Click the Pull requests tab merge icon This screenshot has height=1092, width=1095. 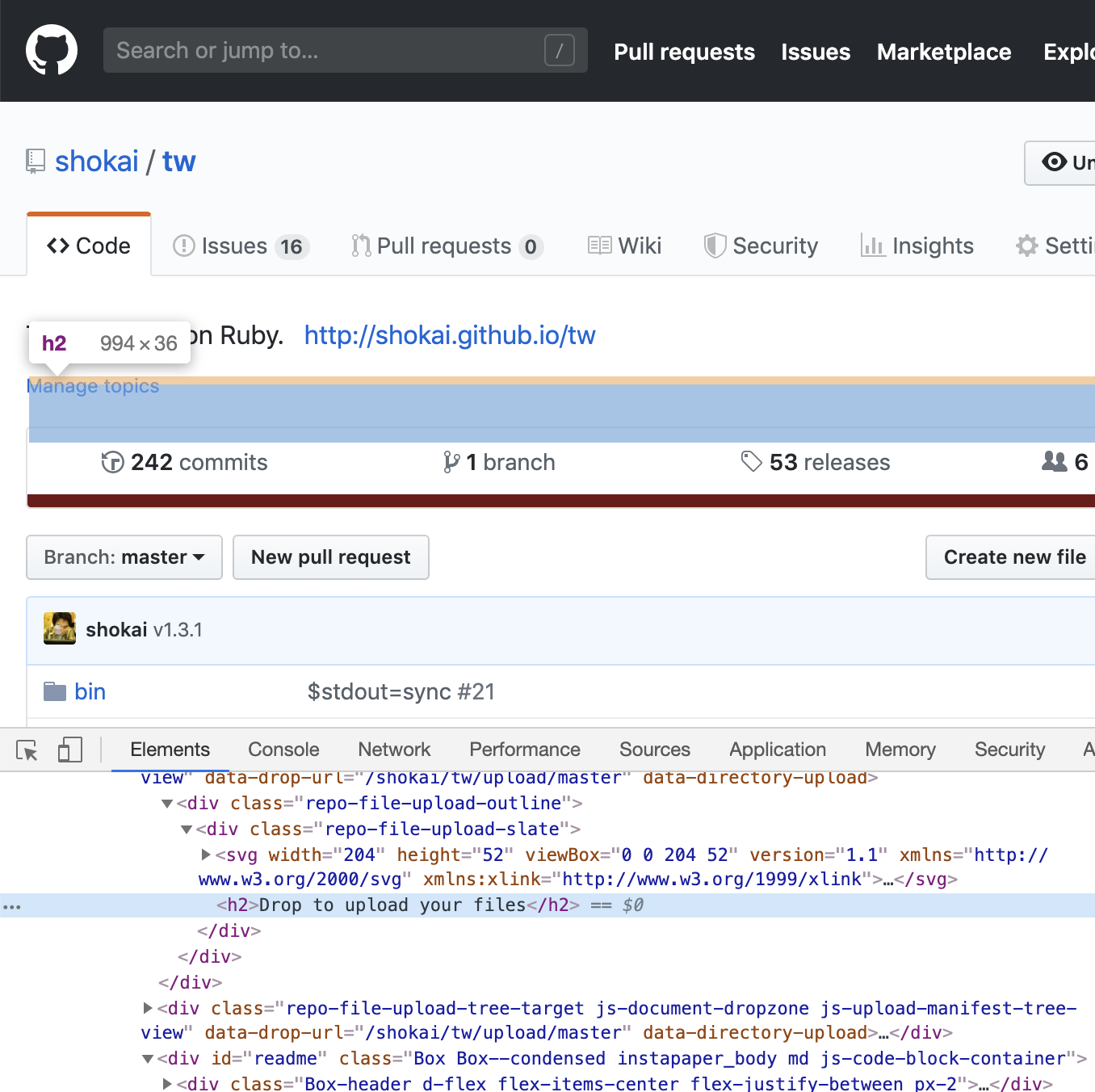(361, 246)
